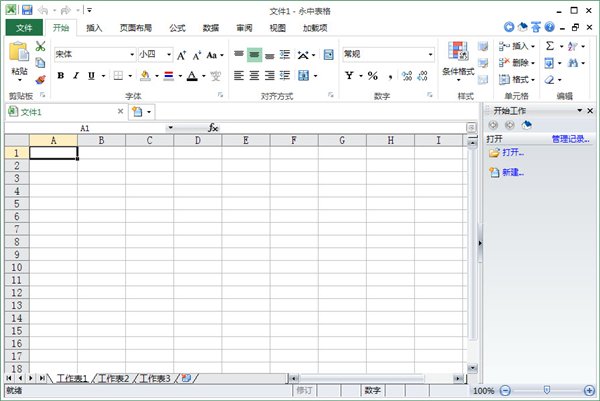Image resolution: width=600 pixels, height=401 pixels.
Task: Click the font color A icon
Action: tap(192, 75)
